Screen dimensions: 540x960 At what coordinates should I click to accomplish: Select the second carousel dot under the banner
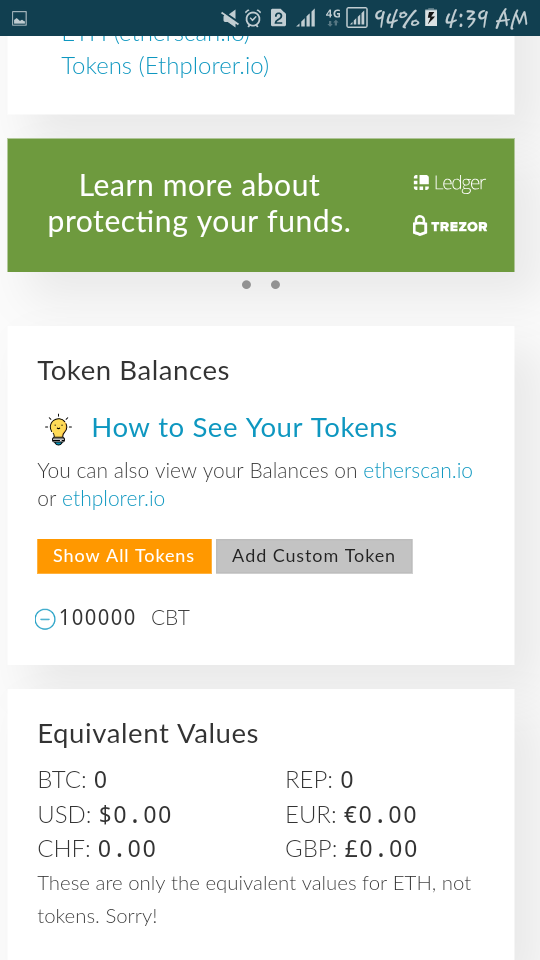tap(276, 285)
